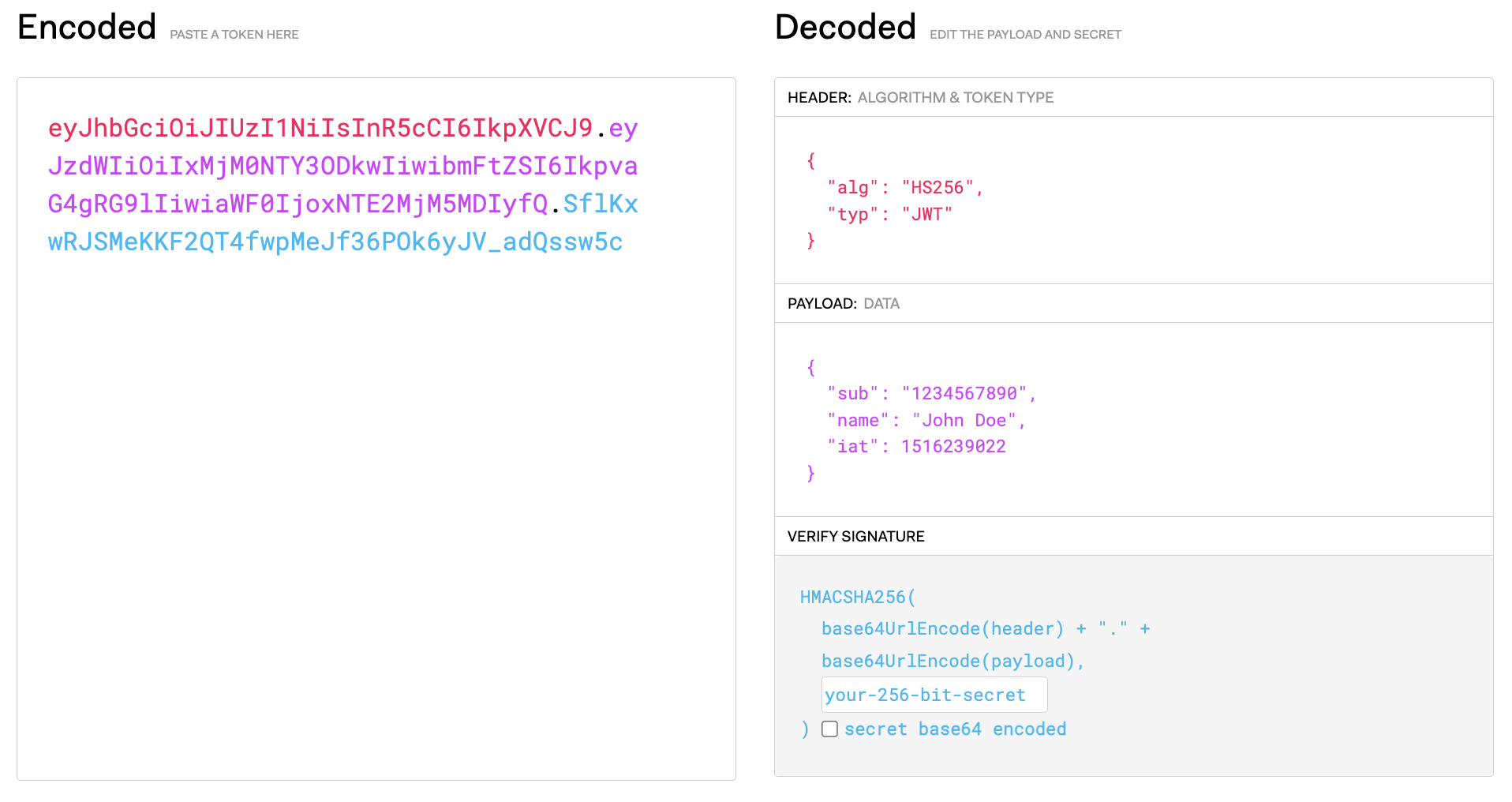Click the blue 'SflKx' signature fragment

601,204
